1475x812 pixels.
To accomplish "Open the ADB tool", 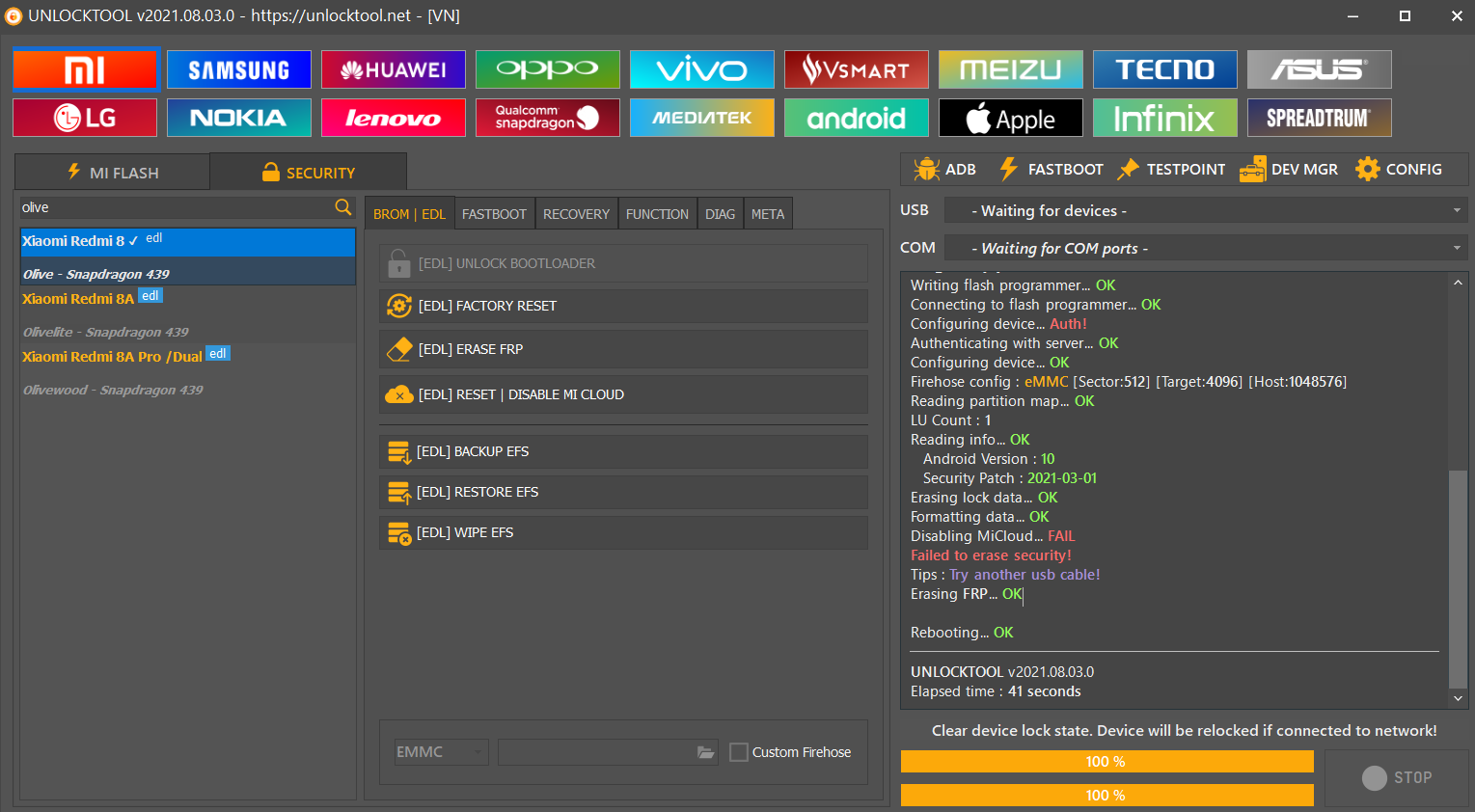I will tap(944, 170).
